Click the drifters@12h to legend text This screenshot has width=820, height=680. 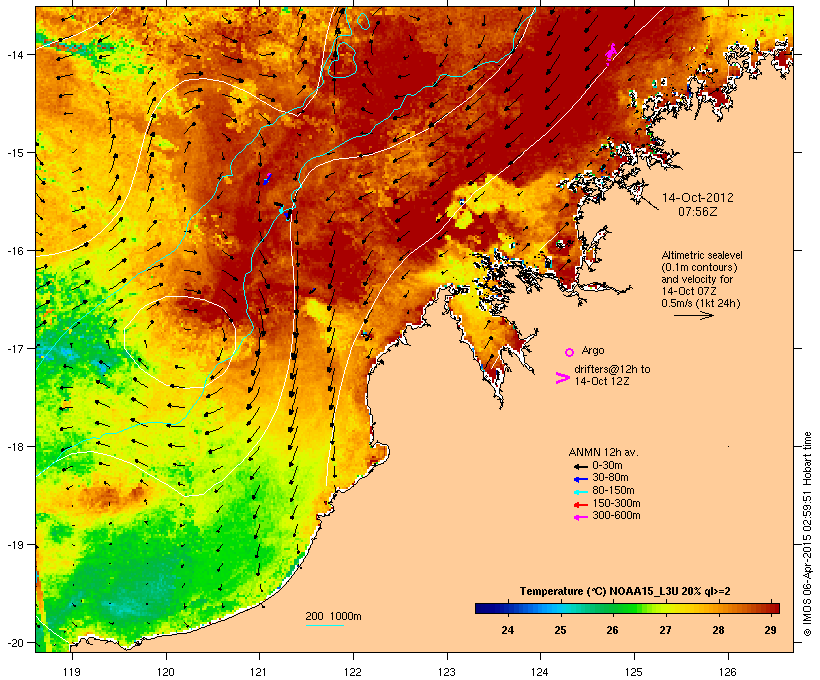coord(612,369)
